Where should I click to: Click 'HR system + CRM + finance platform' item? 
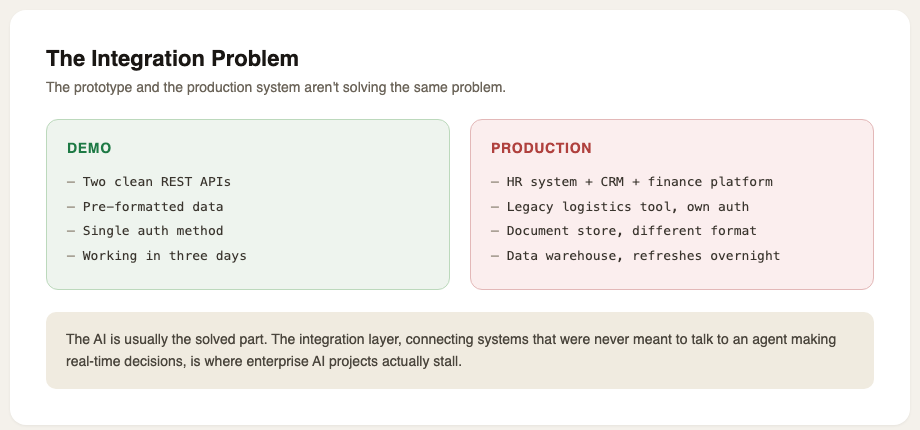640,182
